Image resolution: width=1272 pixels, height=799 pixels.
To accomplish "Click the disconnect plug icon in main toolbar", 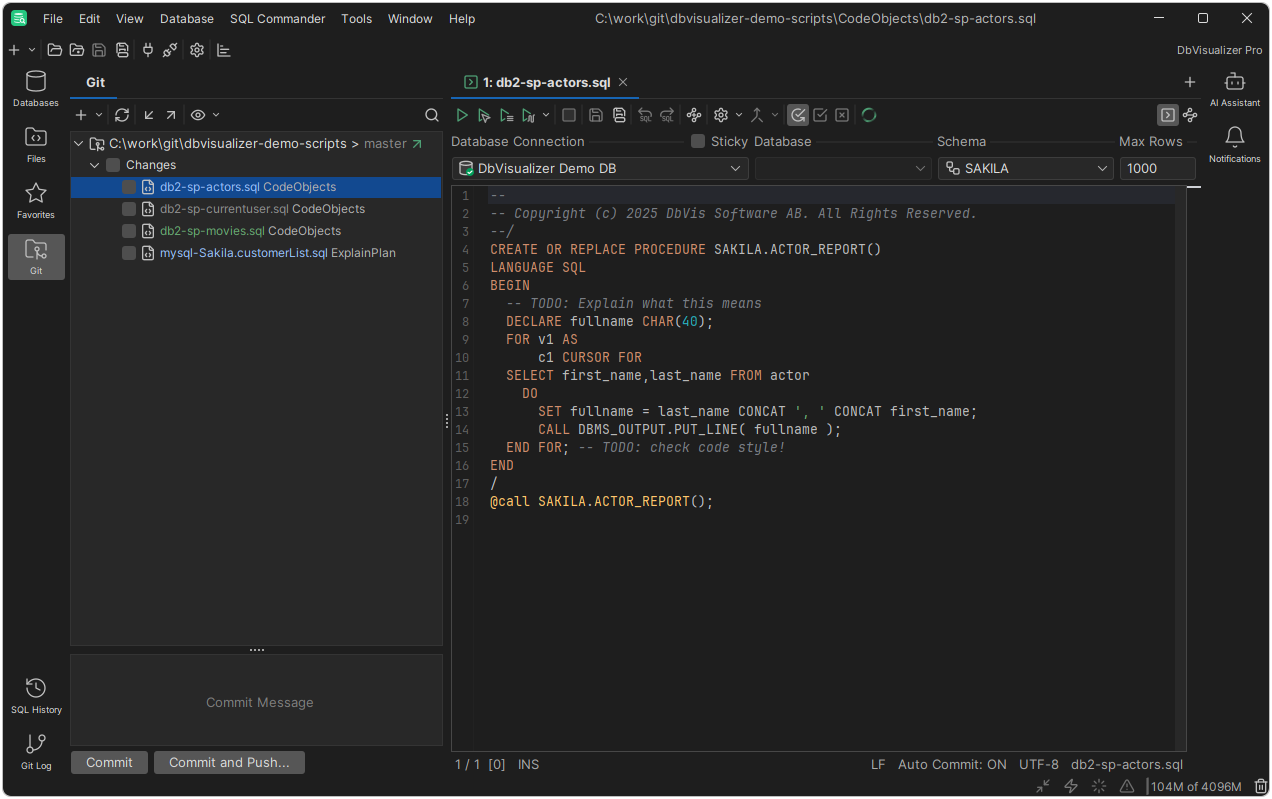I will coord(170,50).
